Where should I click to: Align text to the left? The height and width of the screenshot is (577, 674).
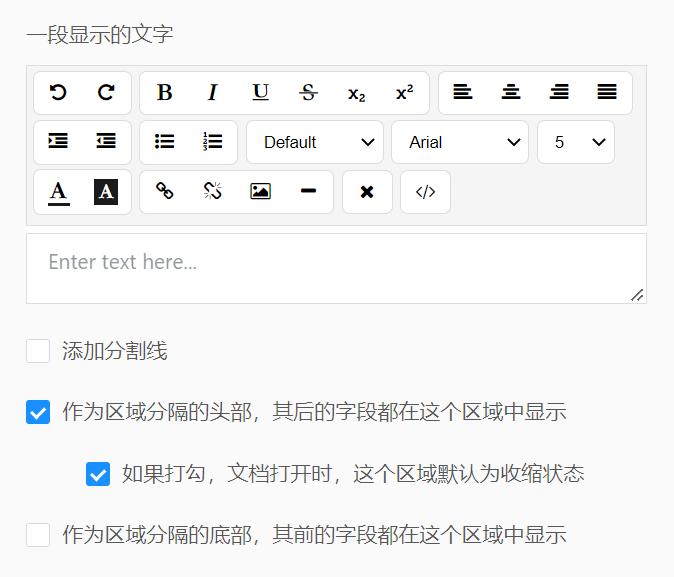(463, 92)
